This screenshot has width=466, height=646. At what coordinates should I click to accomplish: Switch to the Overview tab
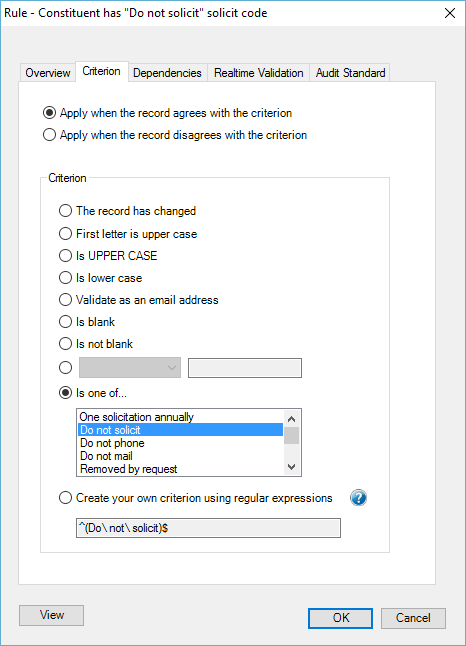tap(48, 73)
